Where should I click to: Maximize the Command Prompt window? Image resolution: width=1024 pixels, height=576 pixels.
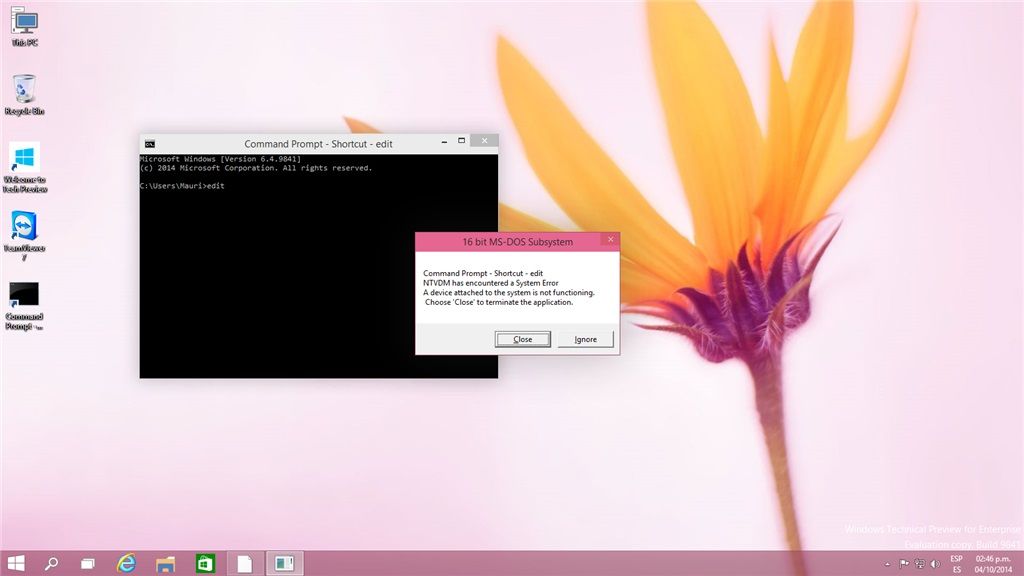point(460,143)
